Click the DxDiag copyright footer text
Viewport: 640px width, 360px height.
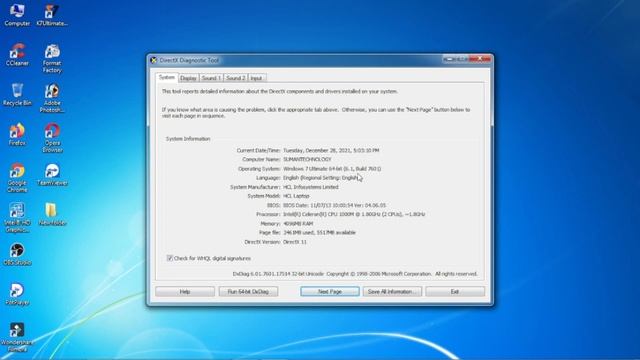point(355,274)
